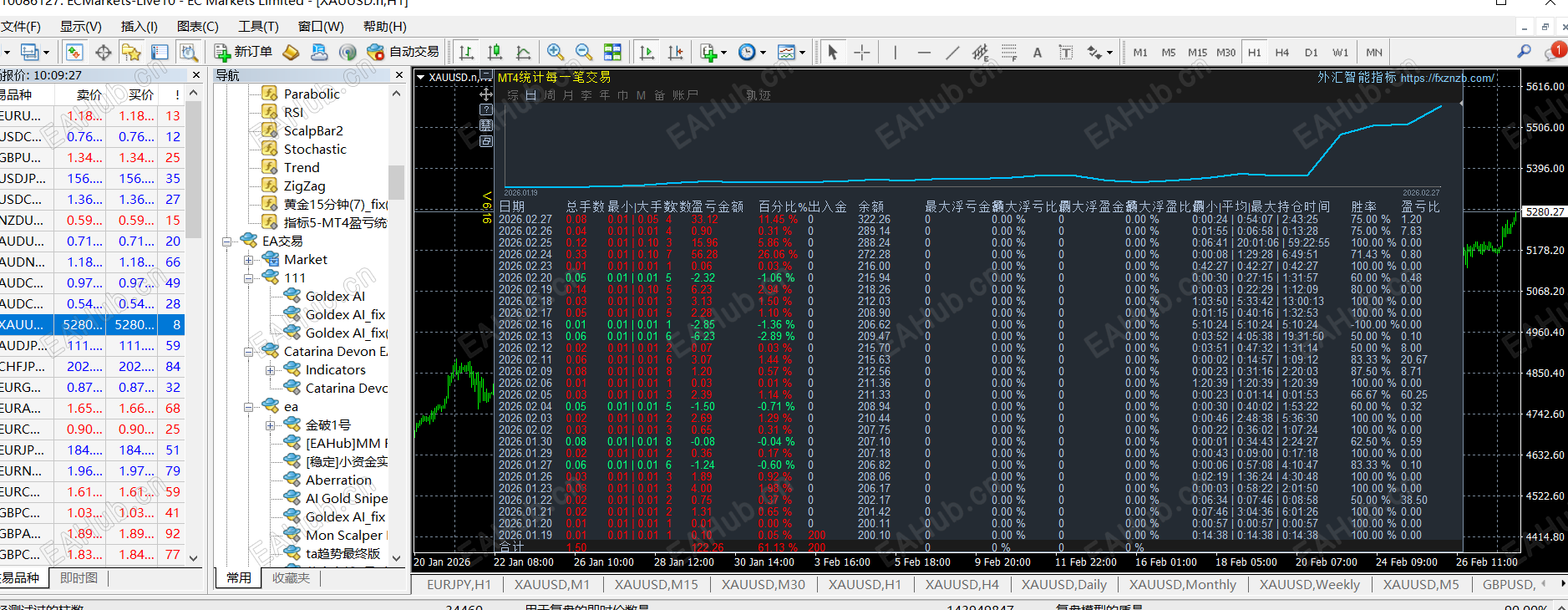Select the cursor arrow tool
Viewport: 1568px width, 610px height.
pyautogui.click(x=832, y=52)
